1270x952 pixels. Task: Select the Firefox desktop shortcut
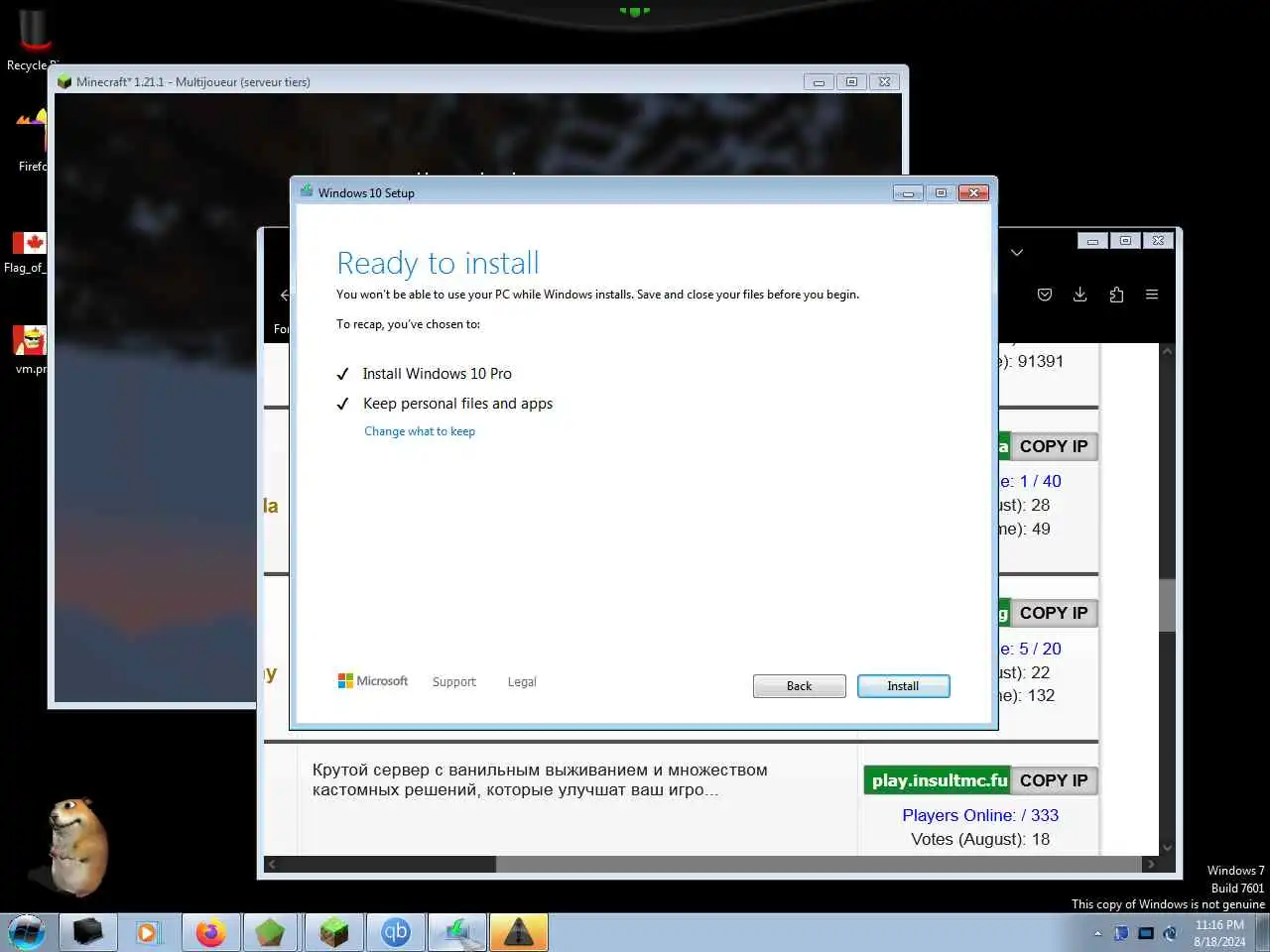click(x=33, y=139)
